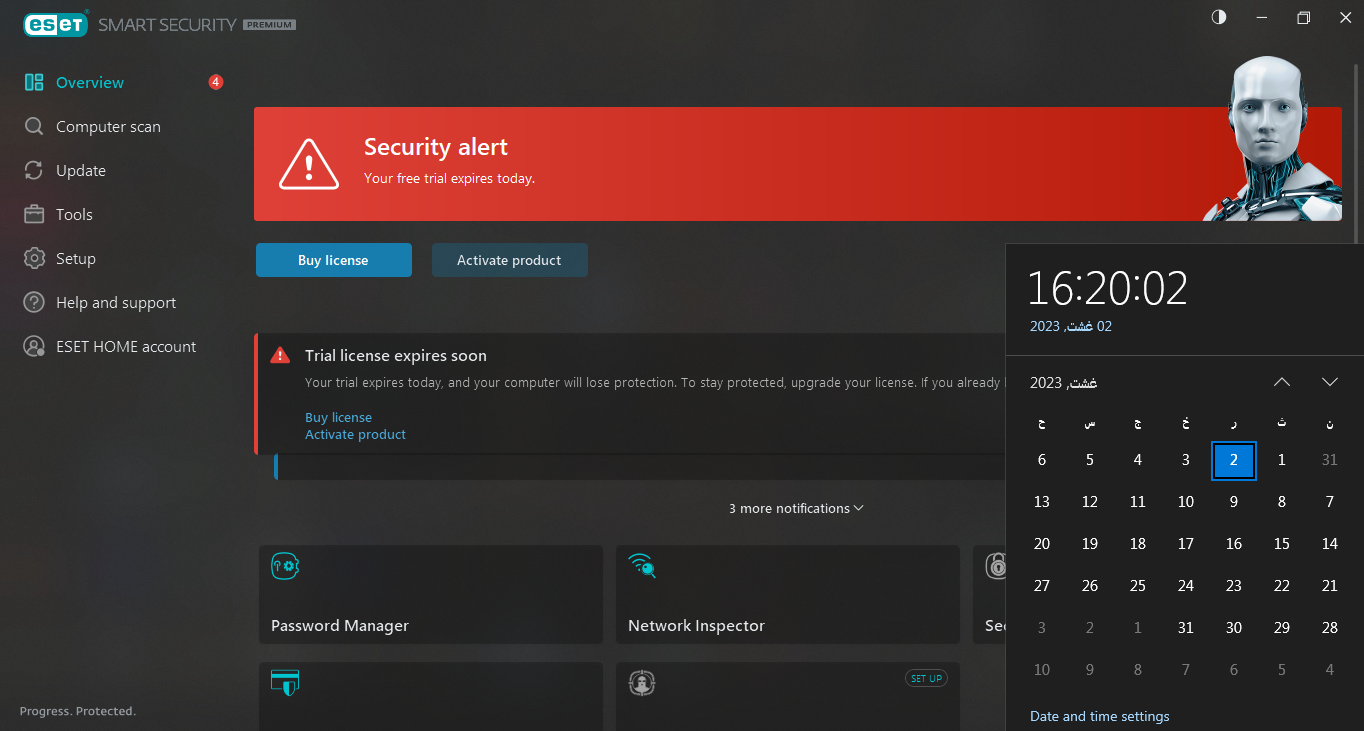The width and height of the screenshot is (1364, 731).
Task: Click 'Progress. Protected.' footer text
Action: (77, 711)
